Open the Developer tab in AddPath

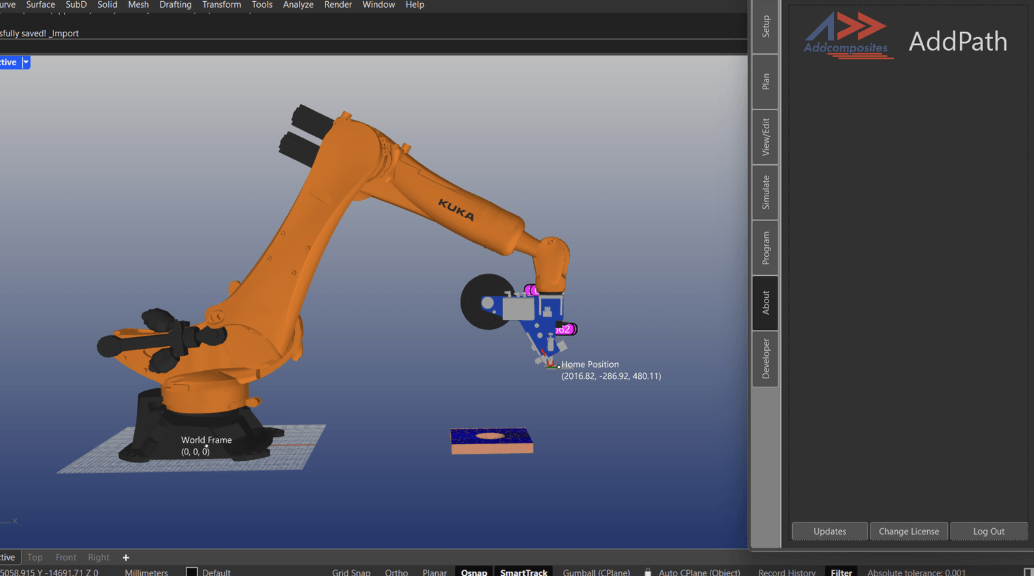(x=765, y=359)
